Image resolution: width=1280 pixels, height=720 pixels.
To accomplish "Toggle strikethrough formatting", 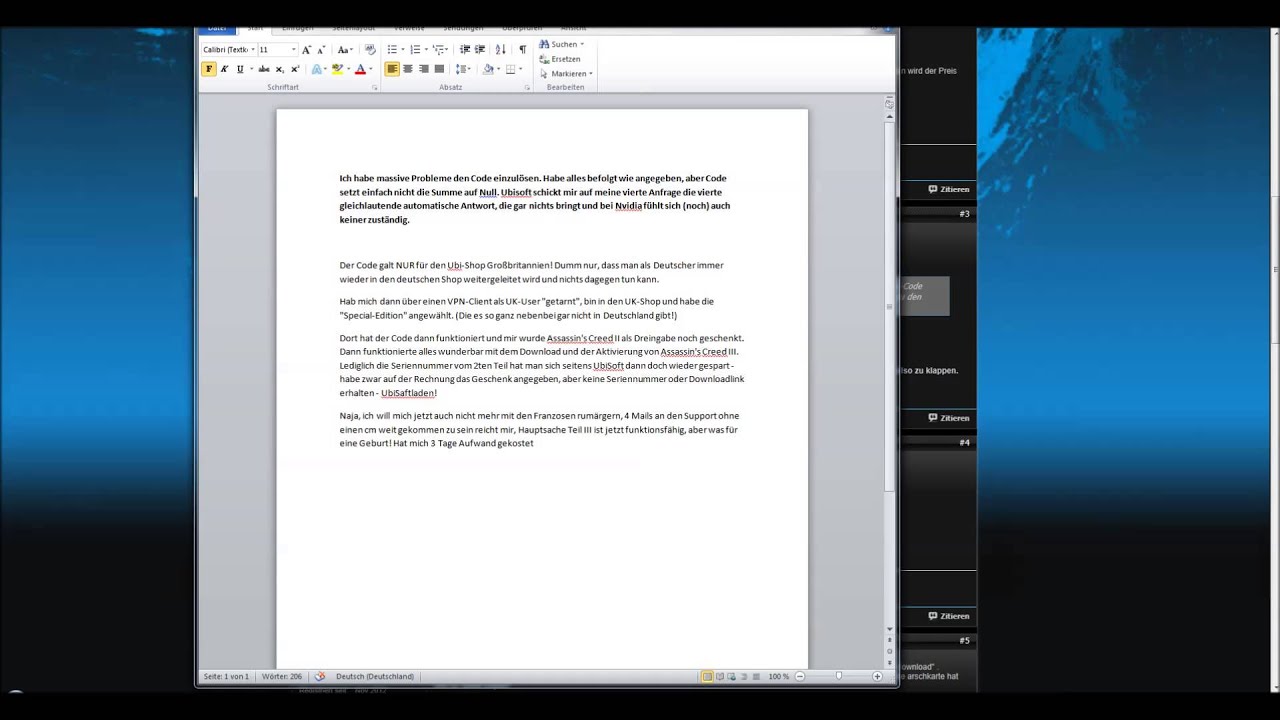I will (263, 69).
